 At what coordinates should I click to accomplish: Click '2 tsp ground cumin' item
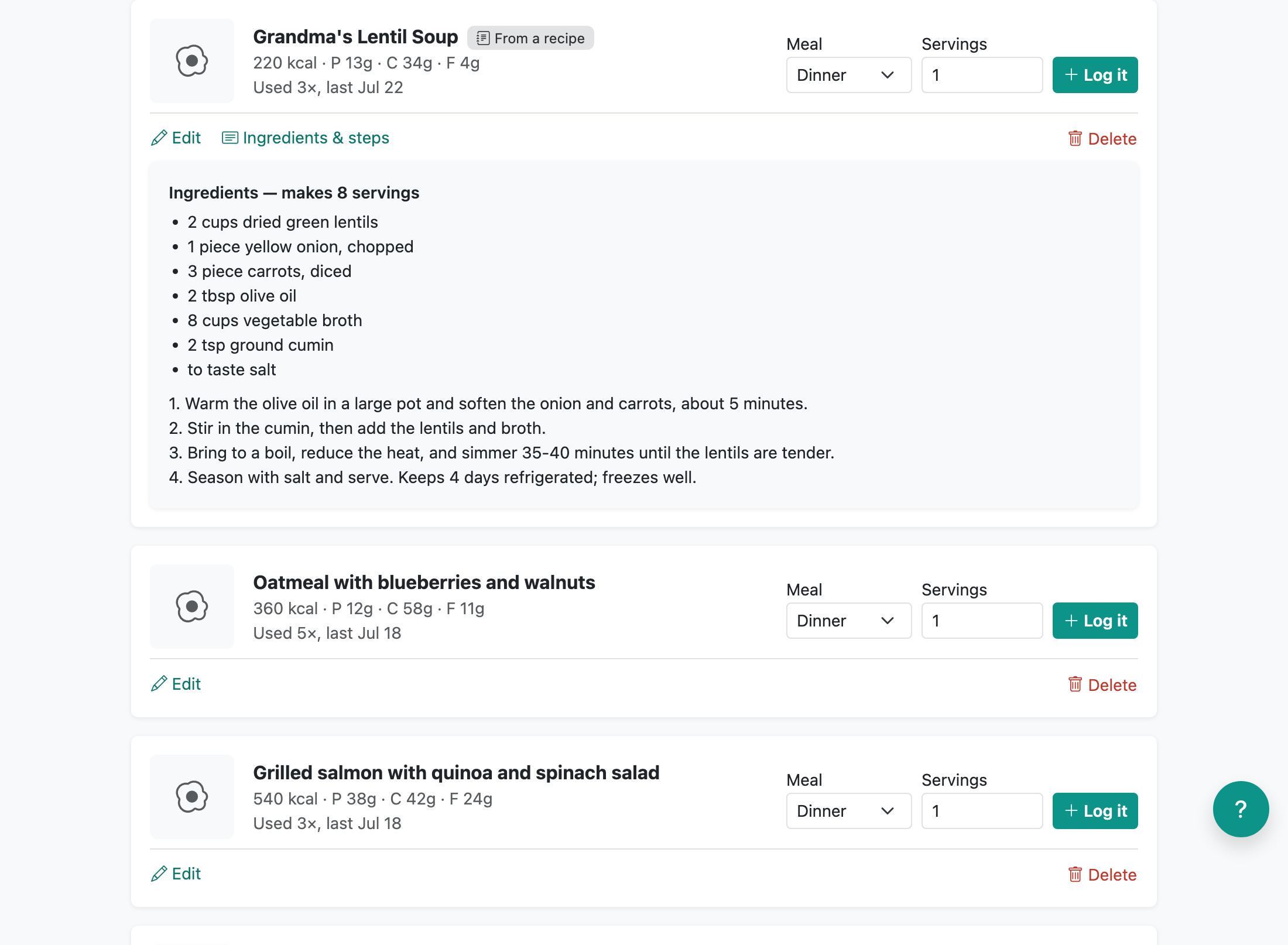pyautogui.click(x=261, y=345)
